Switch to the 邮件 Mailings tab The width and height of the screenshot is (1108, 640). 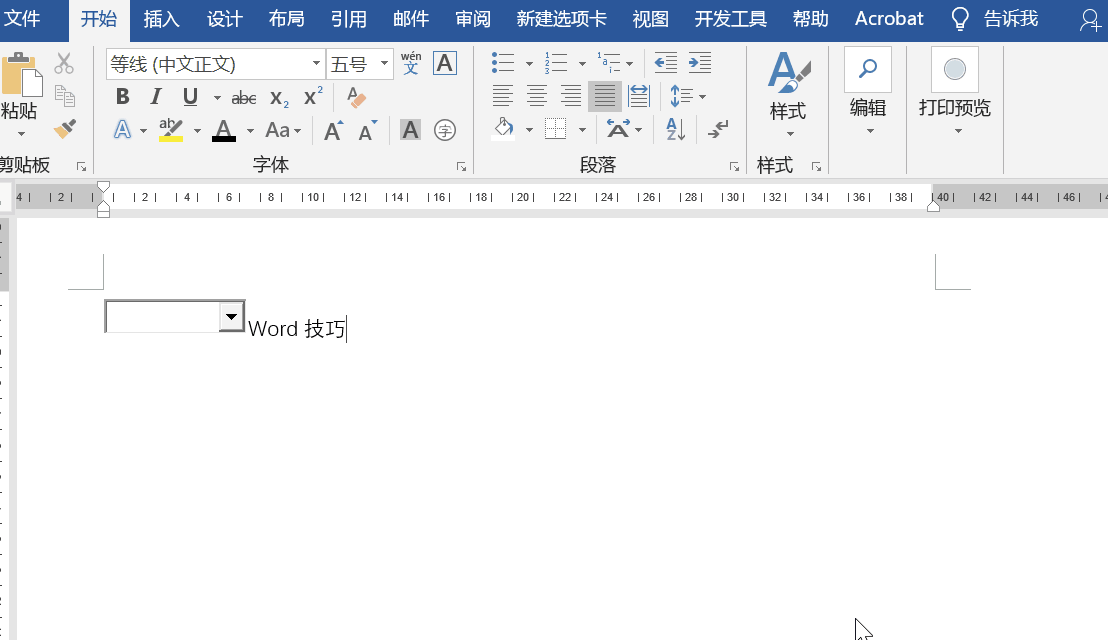[411, 19]
